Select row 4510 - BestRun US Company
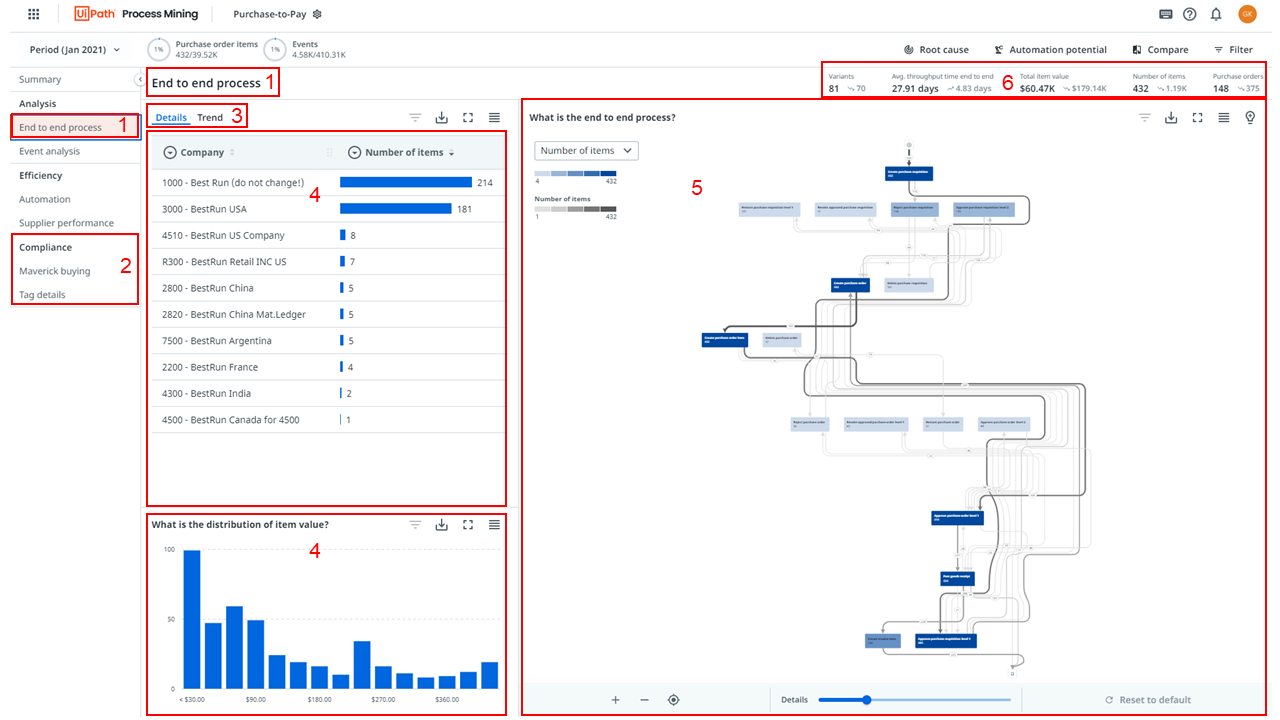This screenshot has width=1280, height=720. click(x=328, y=235)
